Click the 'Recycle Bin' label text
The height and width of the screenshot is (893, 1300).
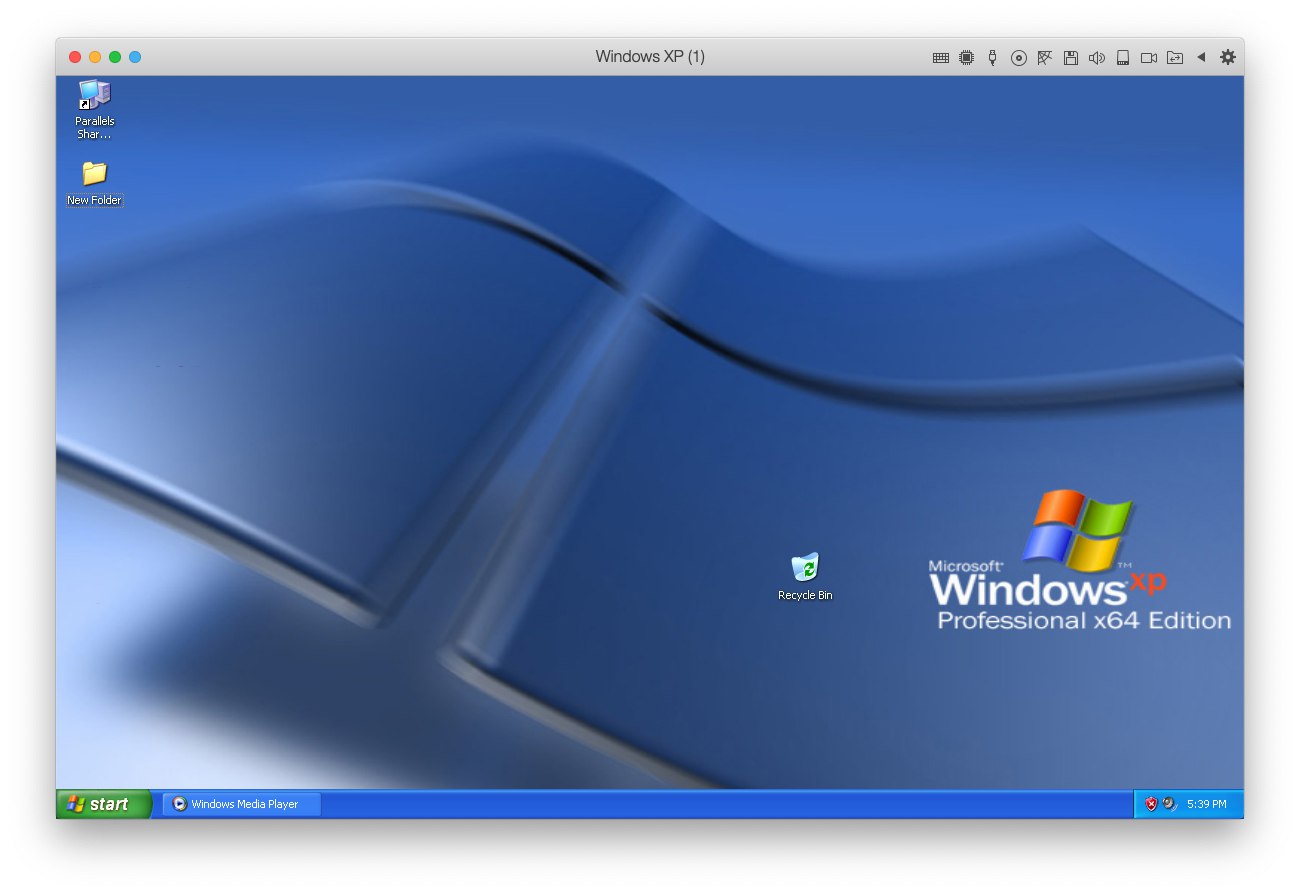[x=805, y=595]
